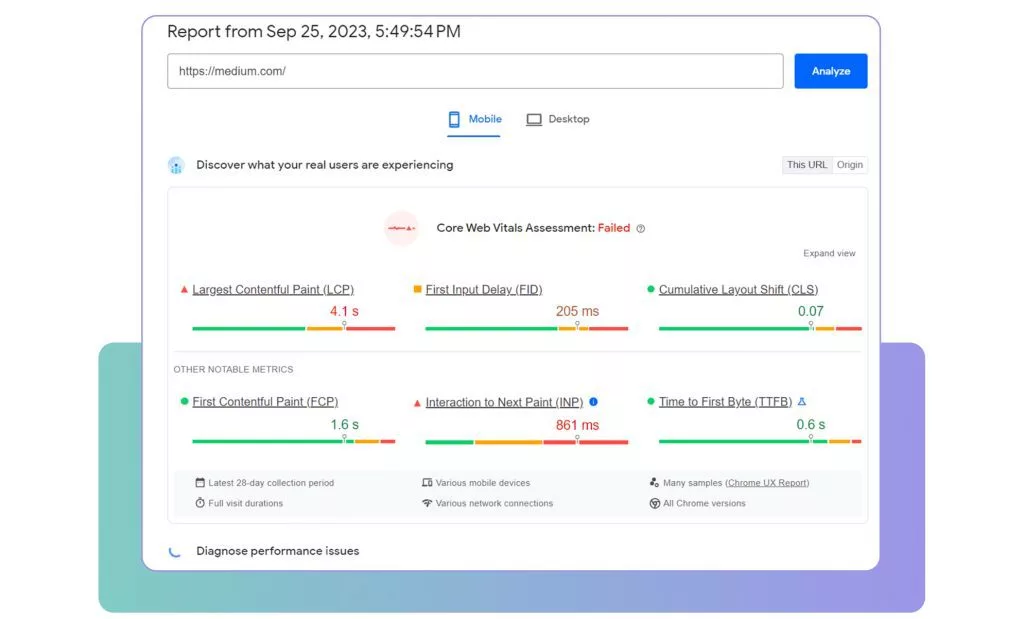Click the All Chrome versions text
The image size is (1024, 619).
(704, 503)
